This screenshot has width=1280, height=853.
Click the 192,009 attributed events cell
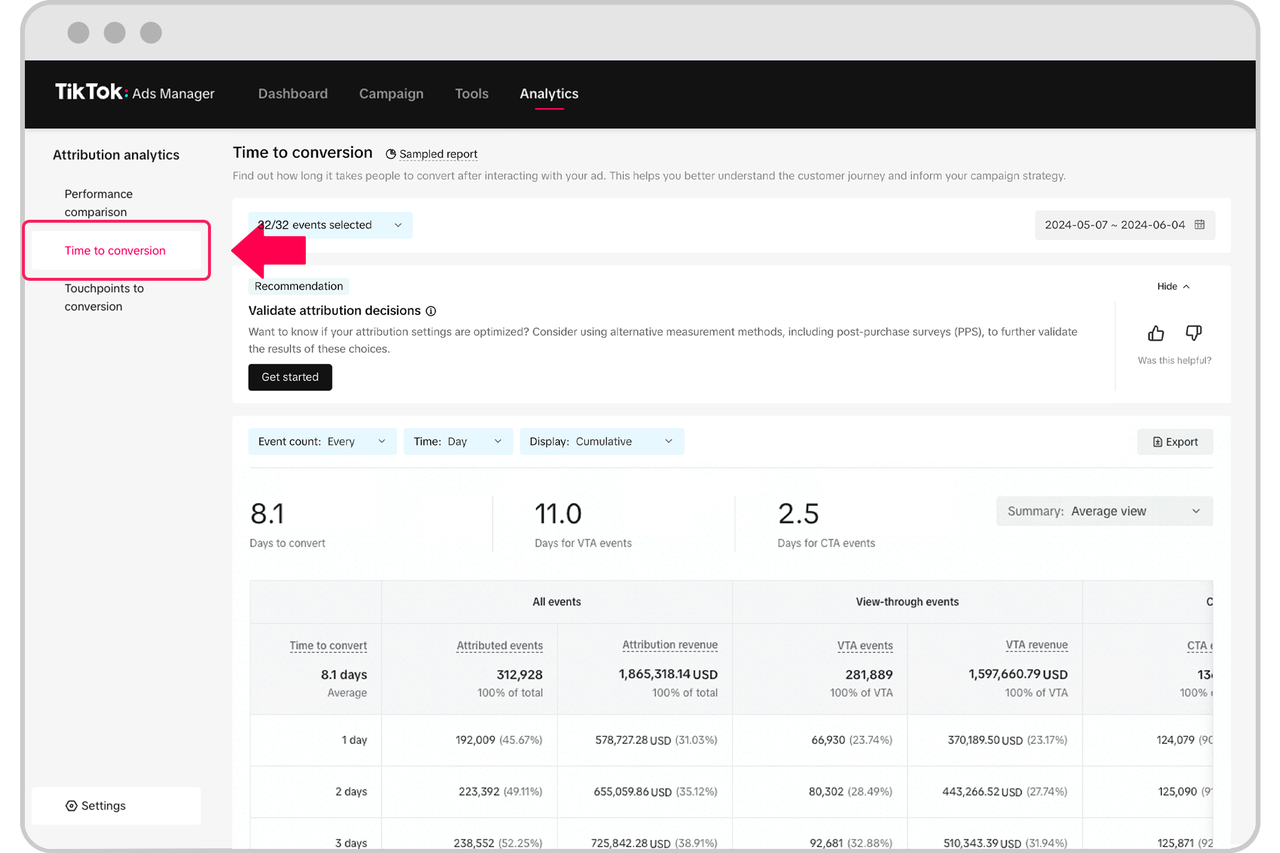tap(500, 740)
